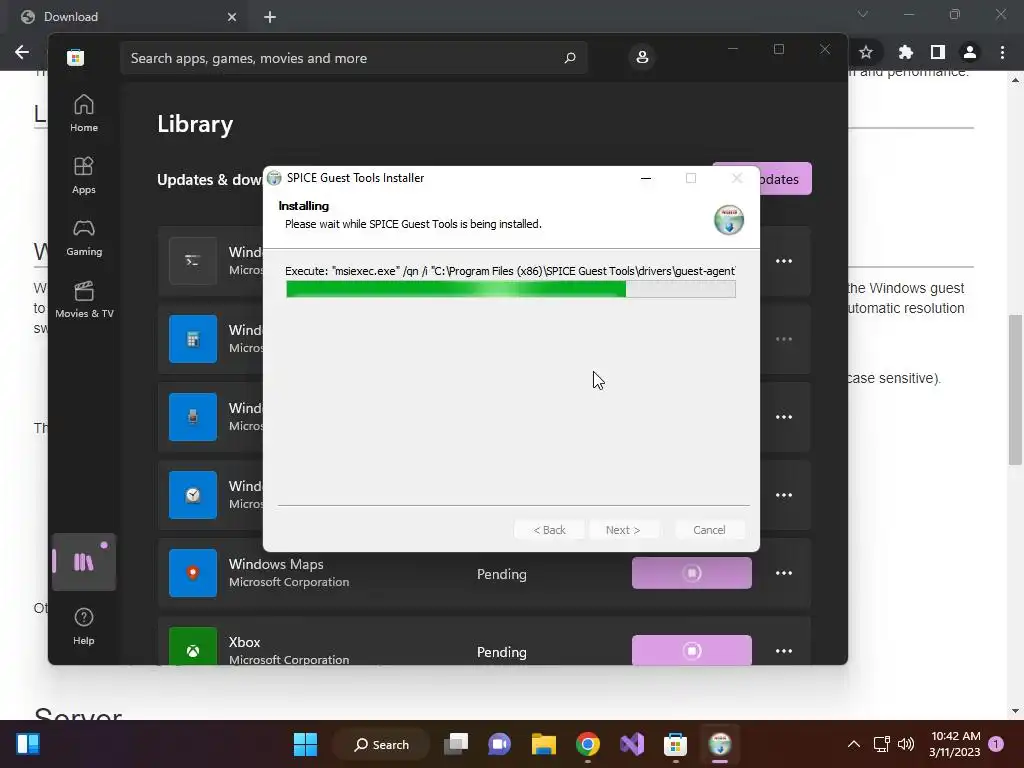Click the Xbox title text
The image size is (1024, 768).
[x=244, y=642]
